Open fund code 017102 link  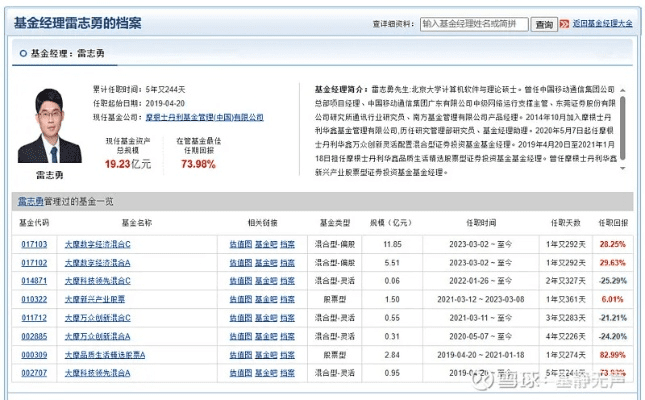pos(32,262)
